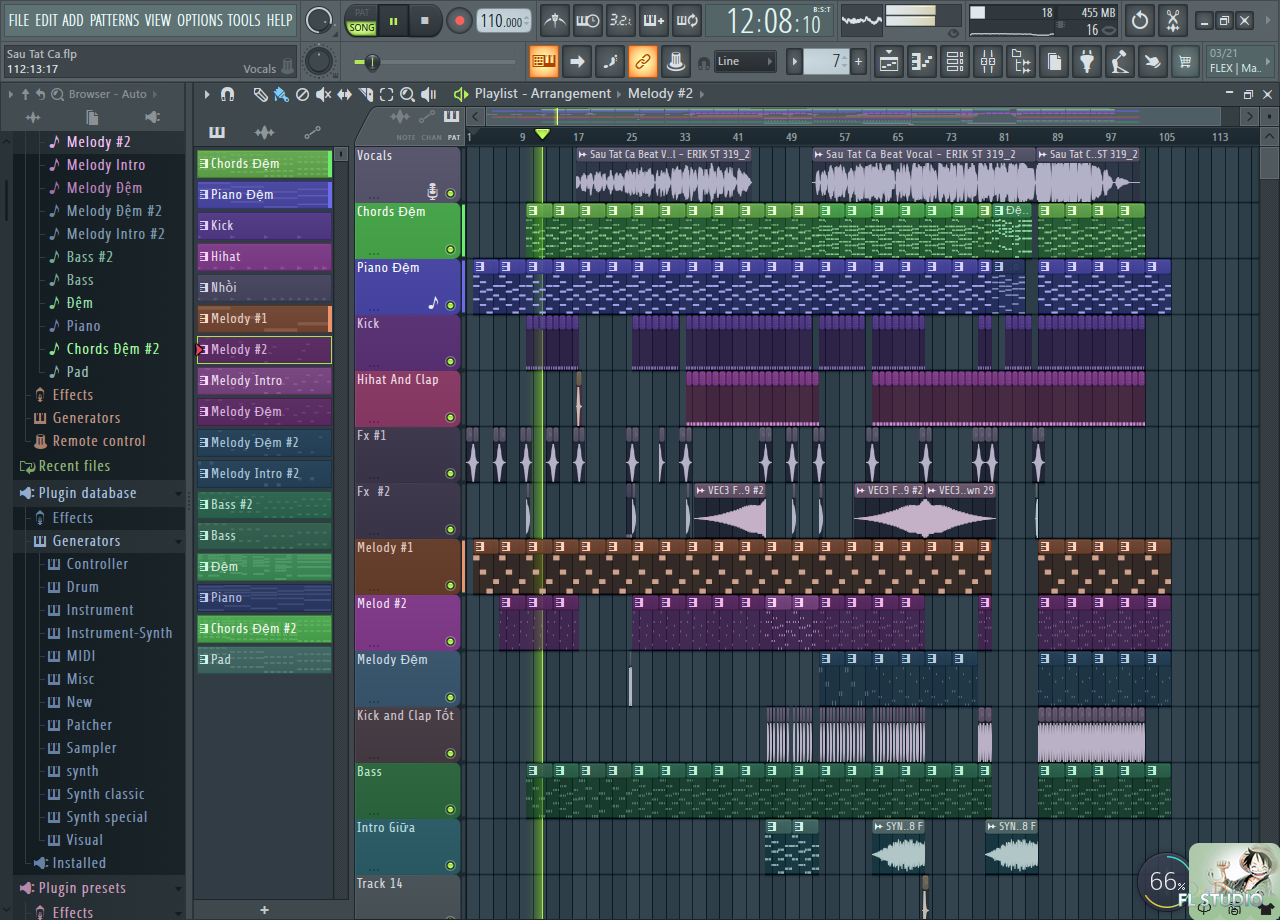Viewport: 1280px width, 920px height.
Task: Select the draw (pencil) tool in playlist
Action: click(x=260, y=94)
